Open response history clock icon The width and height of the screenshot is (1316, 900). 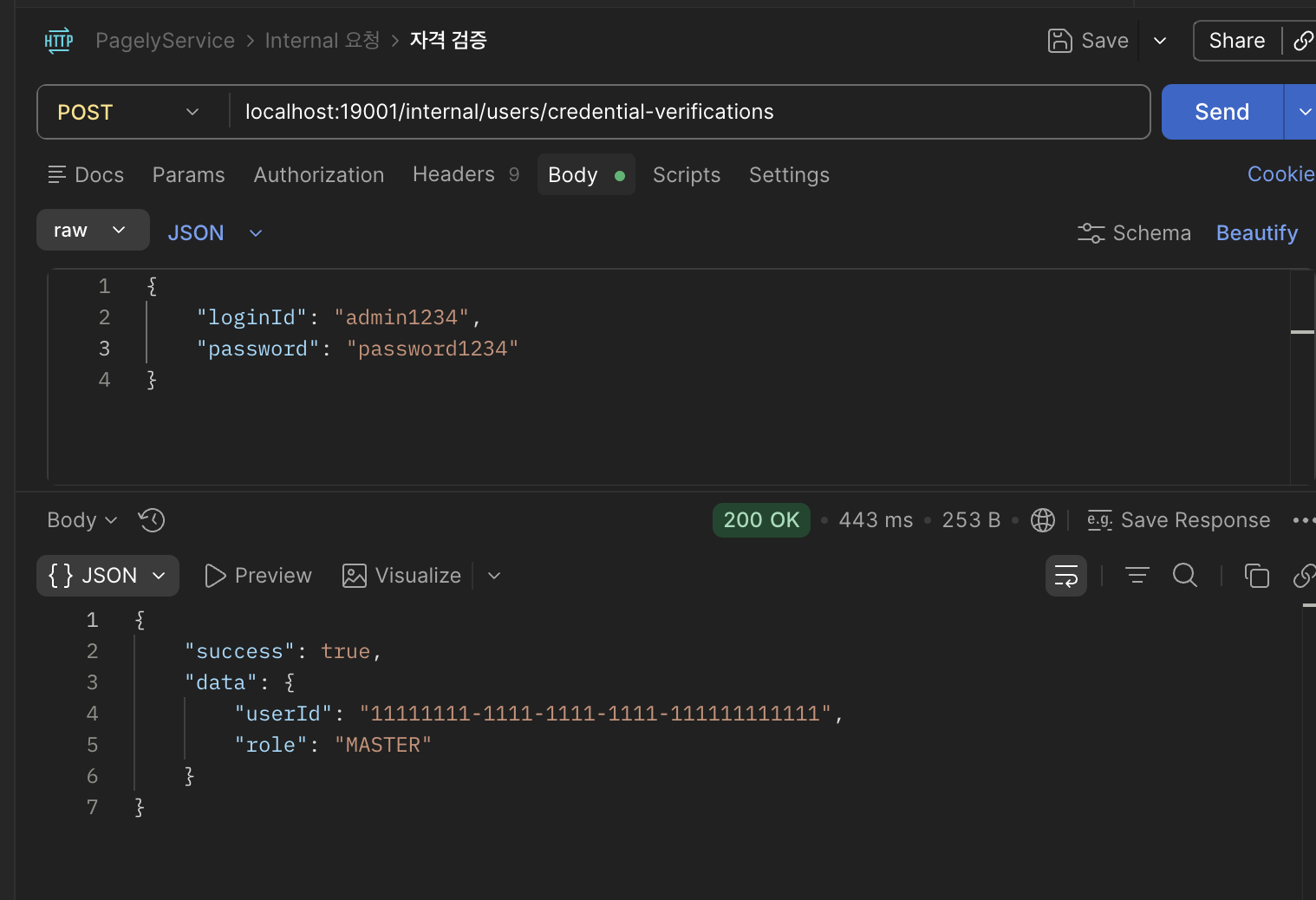point(152,520)
